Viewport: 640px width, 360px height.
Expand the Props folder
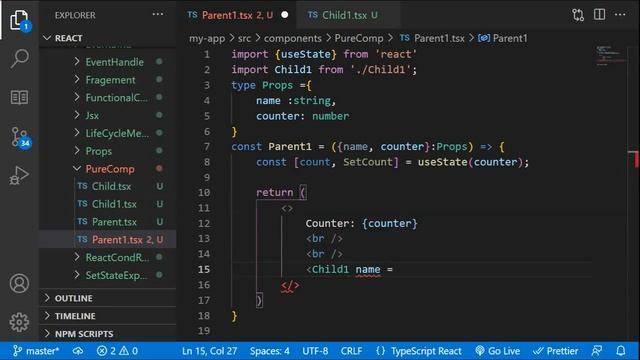[x=99, y=151]
